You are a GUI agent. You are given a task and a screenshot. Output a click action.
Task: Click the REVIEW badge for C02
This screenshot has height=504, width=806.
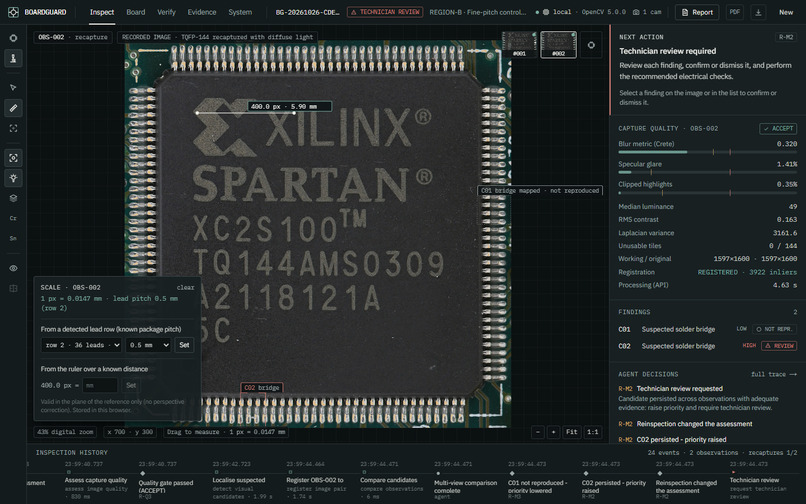pyautogui.click(x=779, y=346)
